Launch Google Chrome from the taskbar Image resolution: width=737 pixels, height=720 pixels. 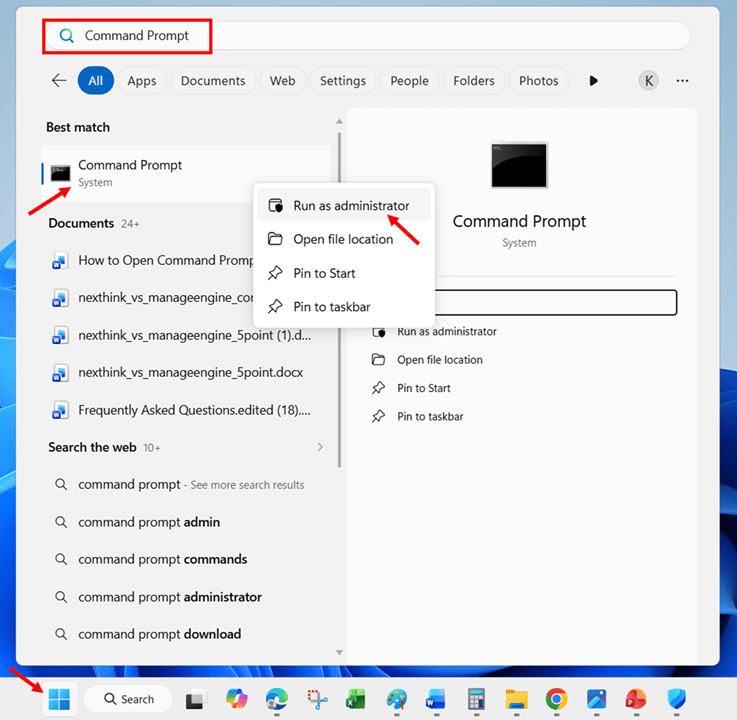click(x=556, y=698)
